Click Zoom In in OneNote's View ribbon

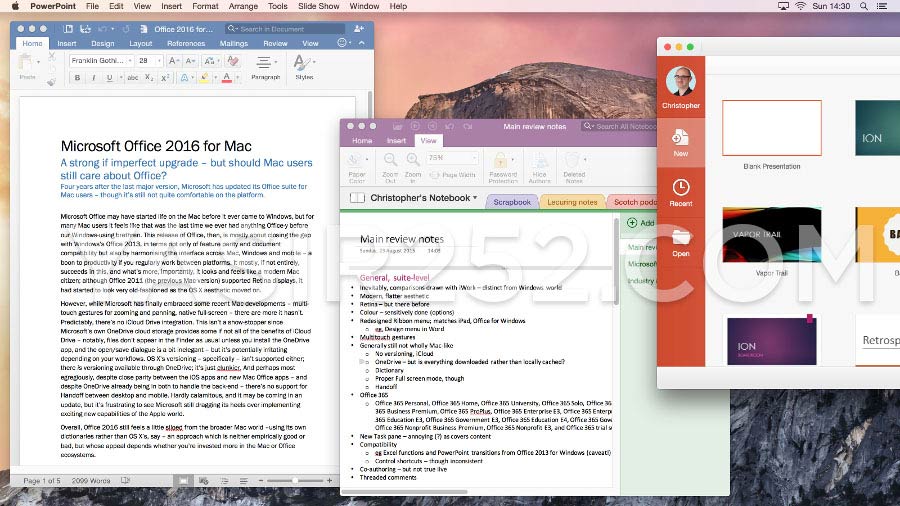(413, 167)
